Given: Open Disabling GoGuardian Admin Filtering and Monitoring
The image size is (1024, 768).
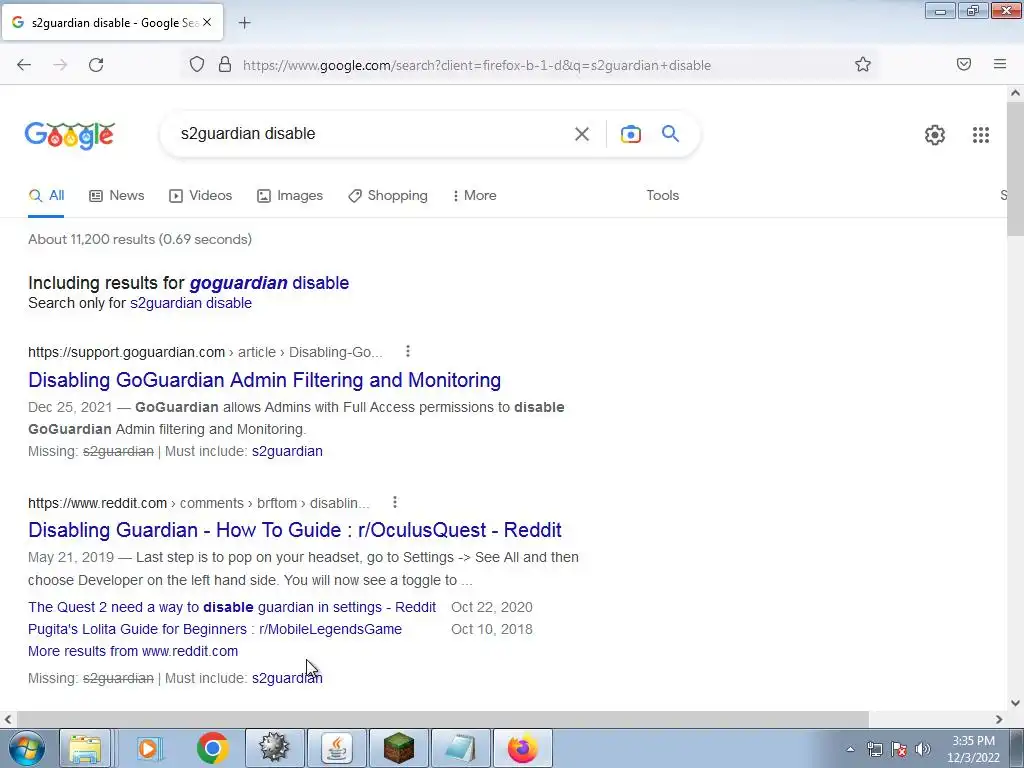Looking at the screenshot, I should point(264,380).
